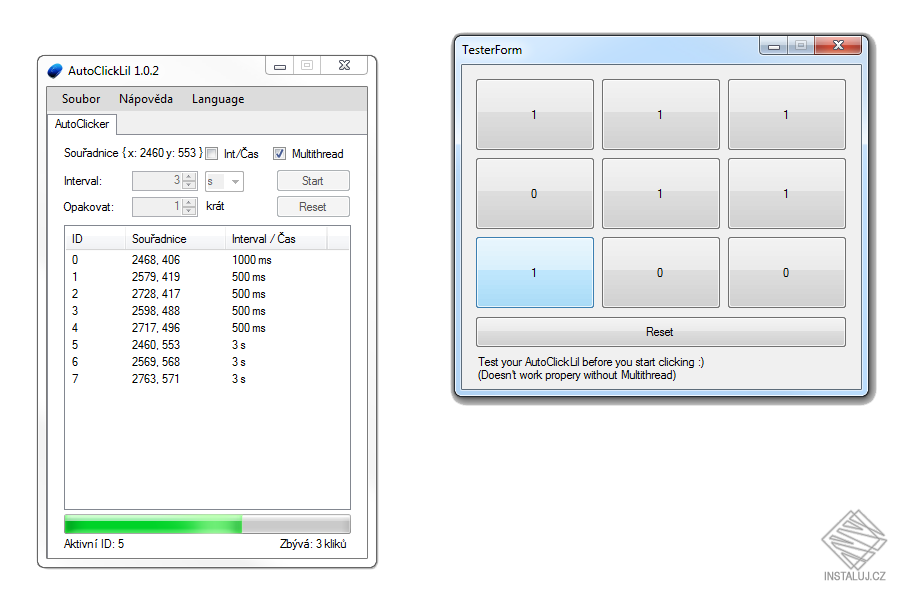This screenshot has height=603, width=905.
Task: Close the AutoClickLil window
Action: 344,66
